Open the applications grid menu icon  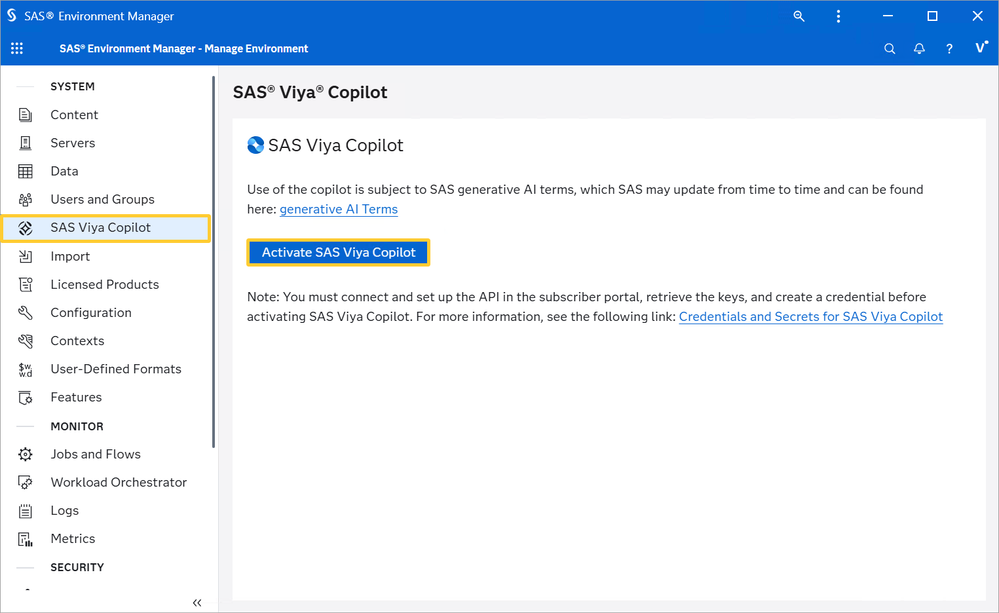point(17,48)
